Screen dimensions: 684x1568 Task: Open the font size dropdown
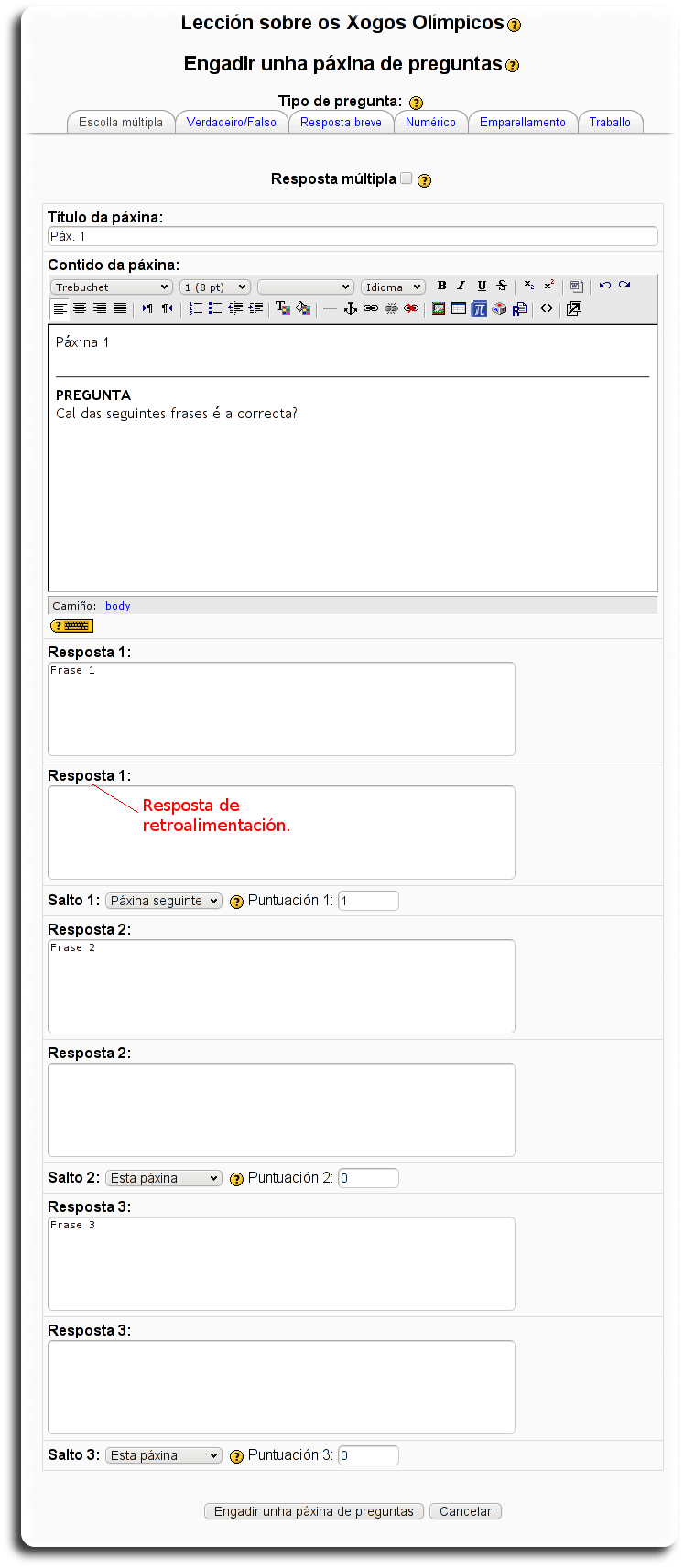point(215,287)
